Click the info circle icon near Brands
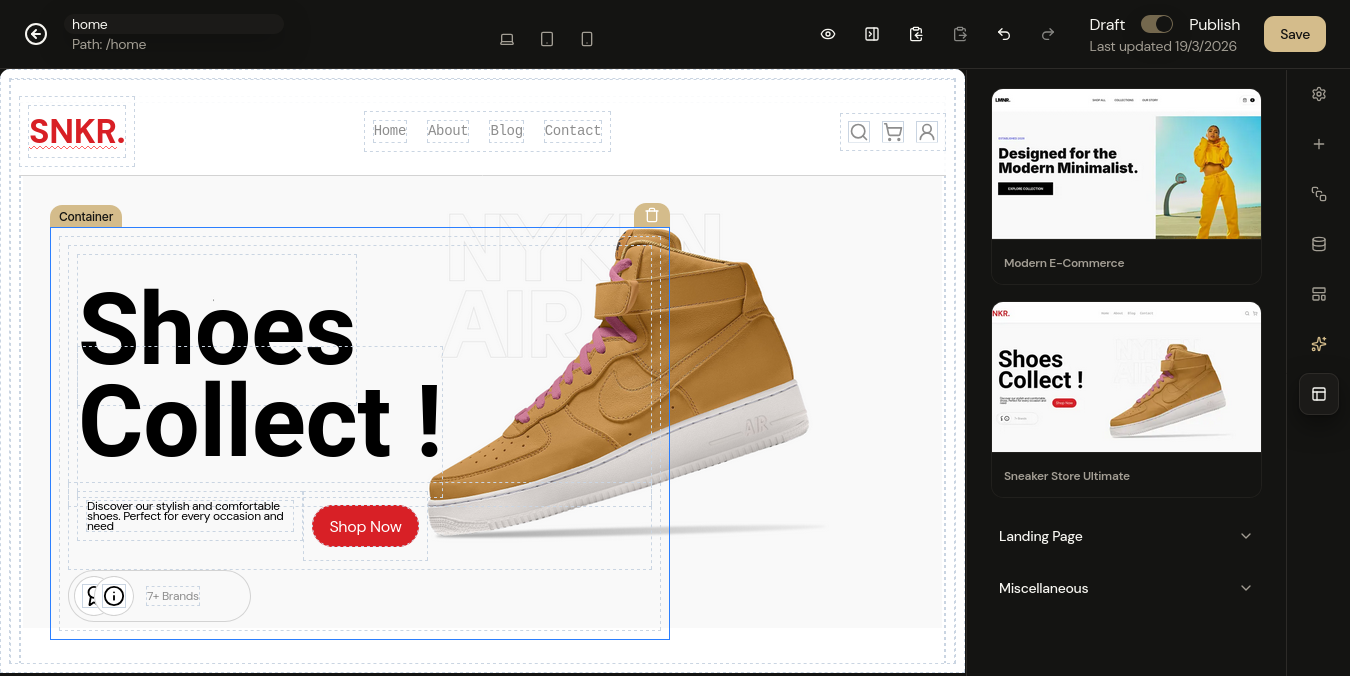1350x676 pixels. [x=114, y=596]
